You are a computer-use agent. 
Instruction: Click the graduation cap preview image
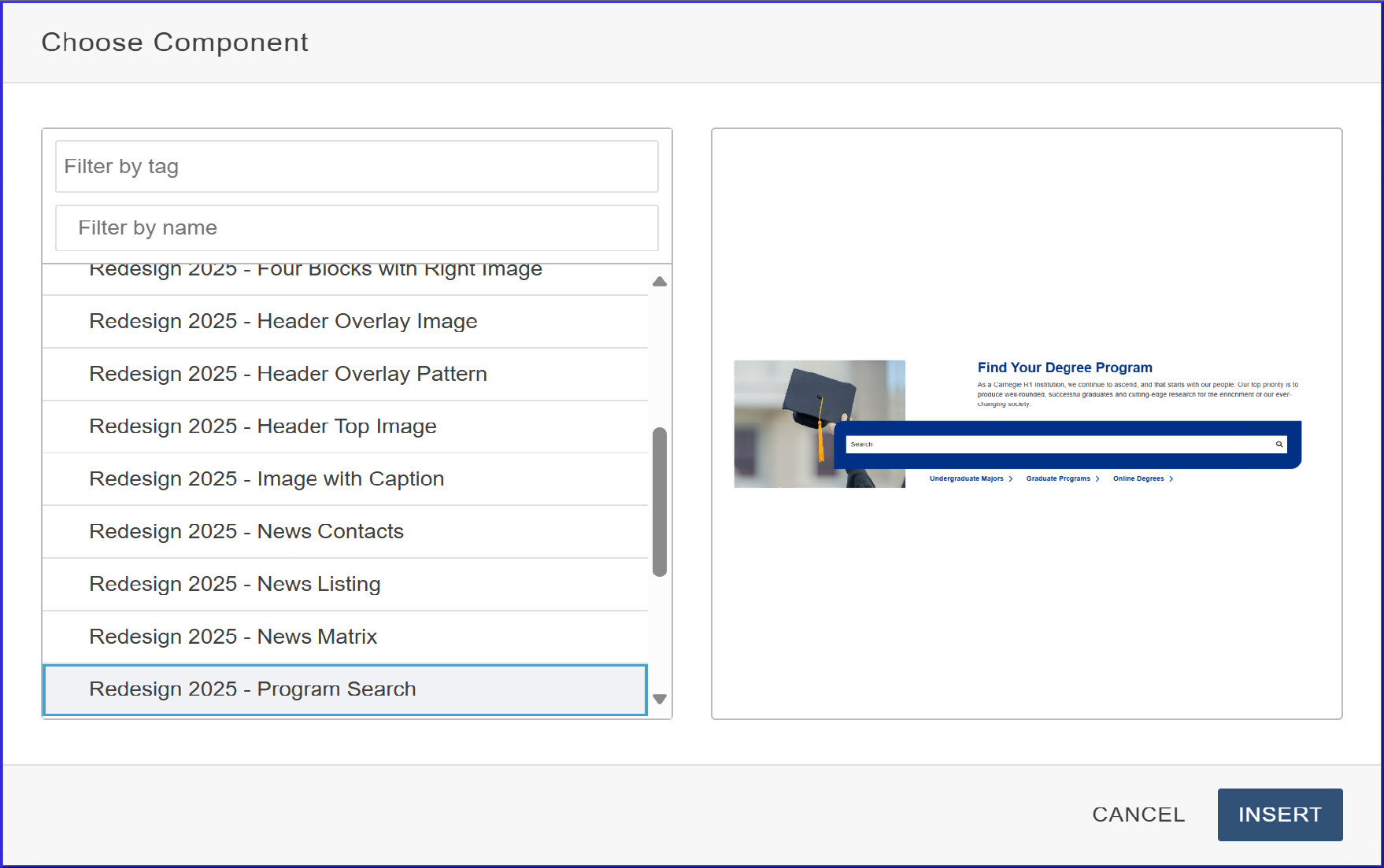click(819, 423)
